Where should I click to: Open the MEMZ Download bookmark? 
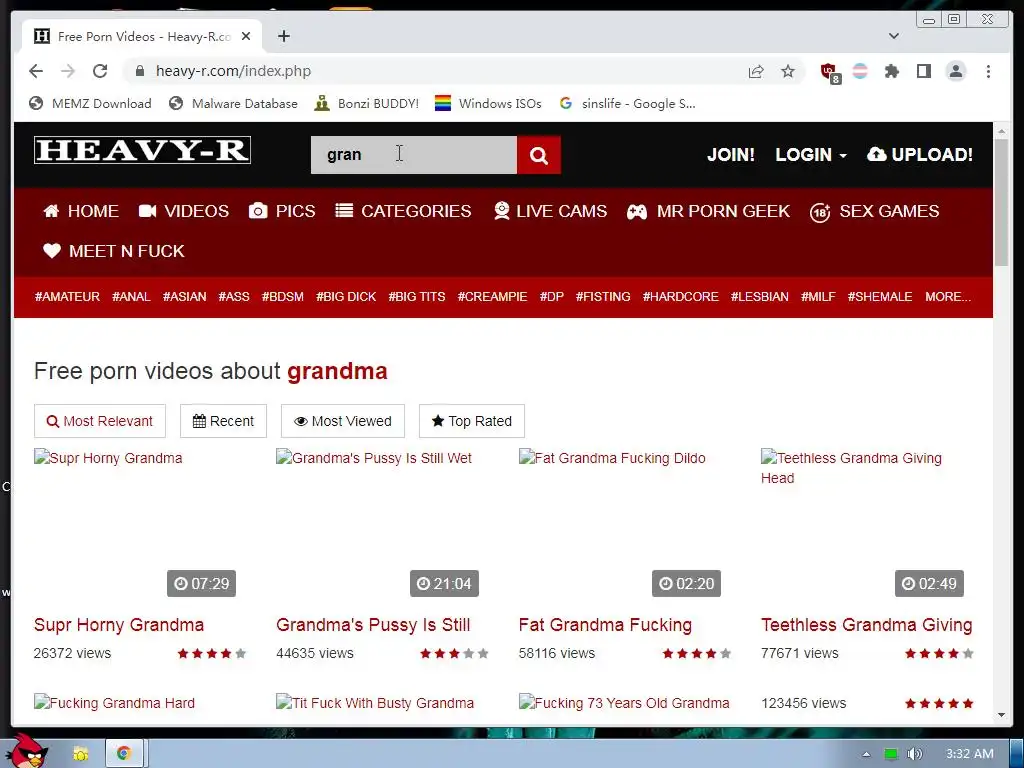click(x=90, y=103)
